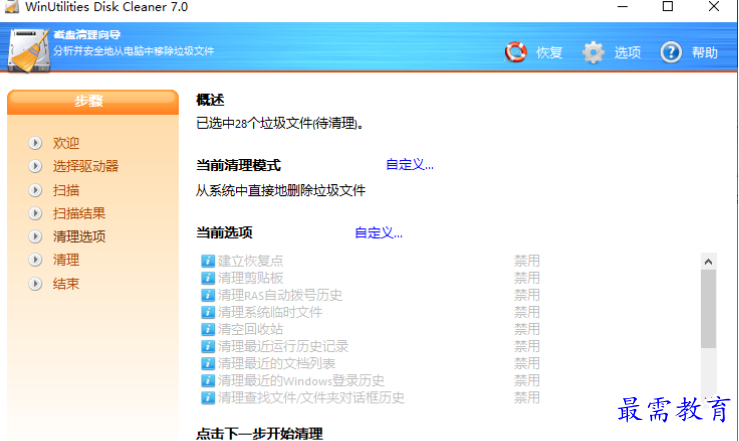Minimize the Disk Cleaner window
This screenshot has width=739, height=441.
point(623,7)
